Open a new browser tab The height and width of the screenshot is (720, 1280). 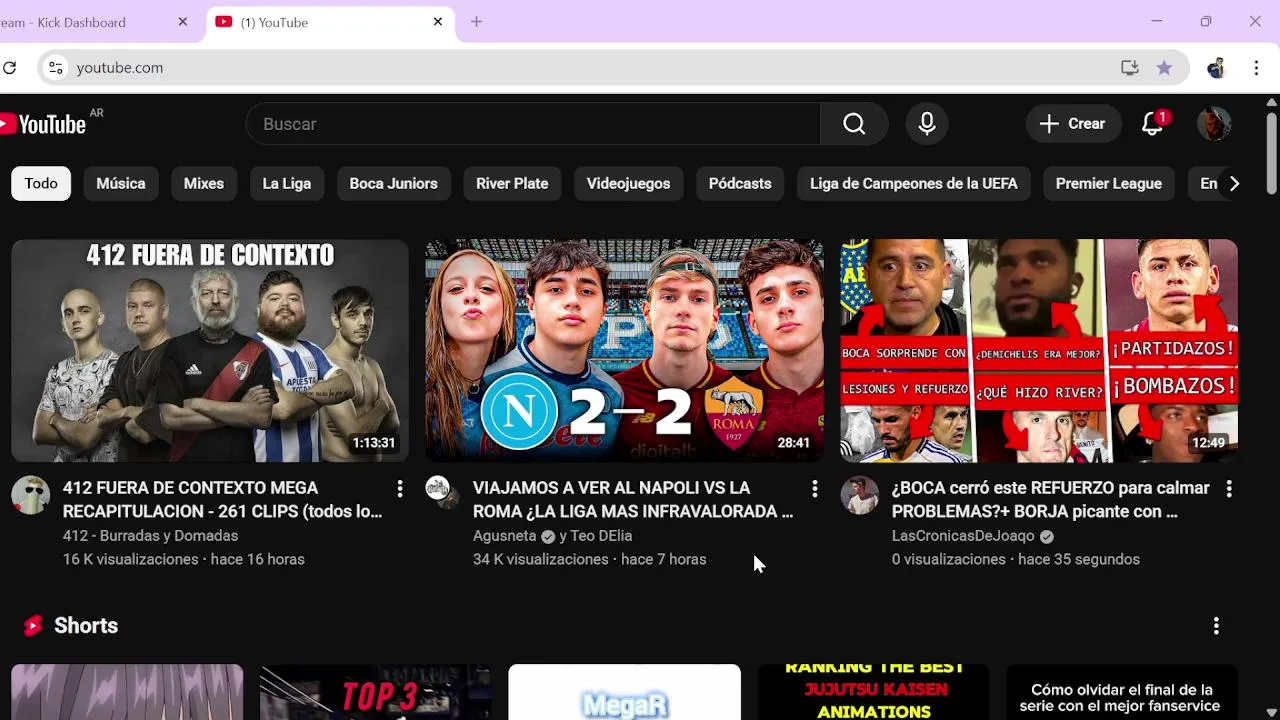point(476,22)
